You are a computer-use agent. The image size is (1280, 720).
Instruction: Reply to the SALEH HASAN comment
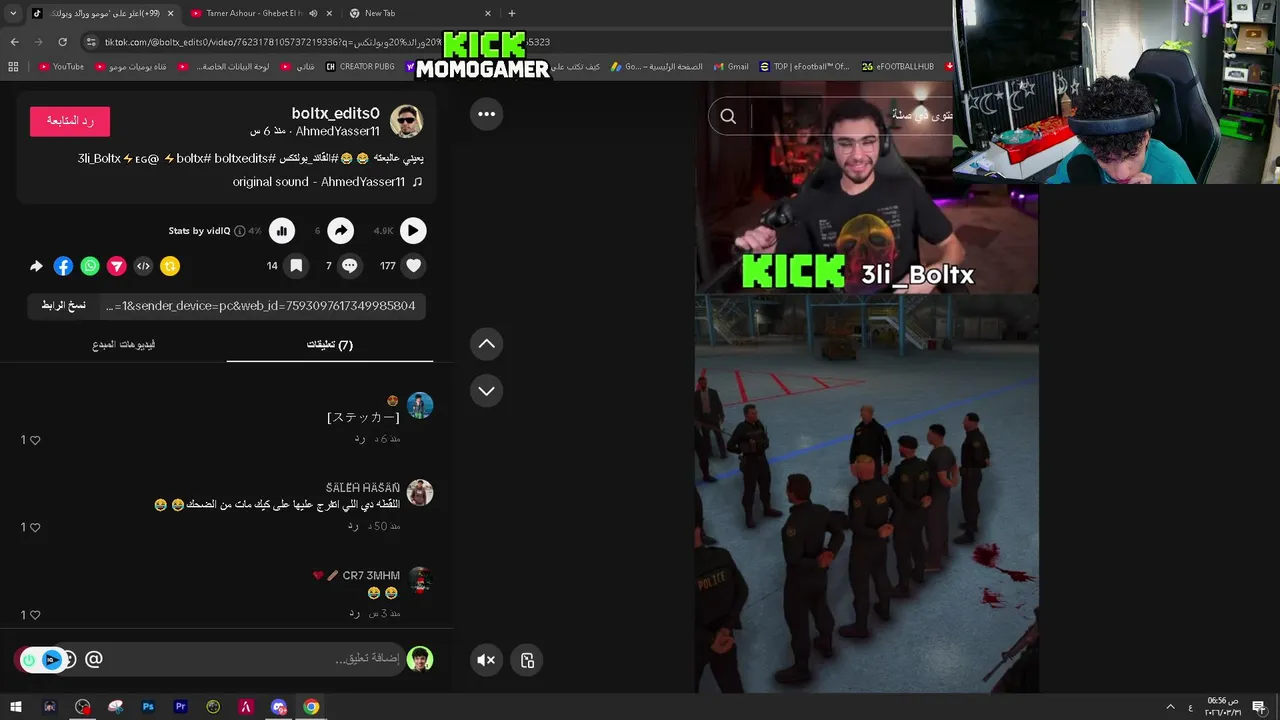point(353,525)
